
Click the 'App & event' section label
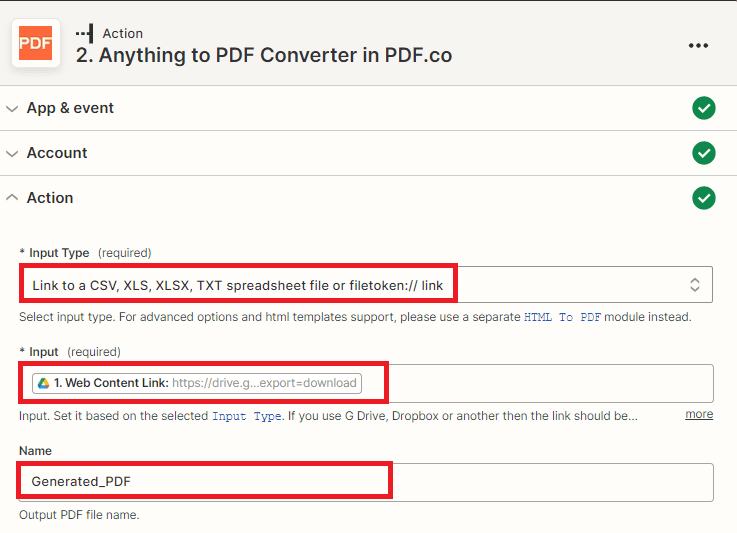click(x=70, y=108)
